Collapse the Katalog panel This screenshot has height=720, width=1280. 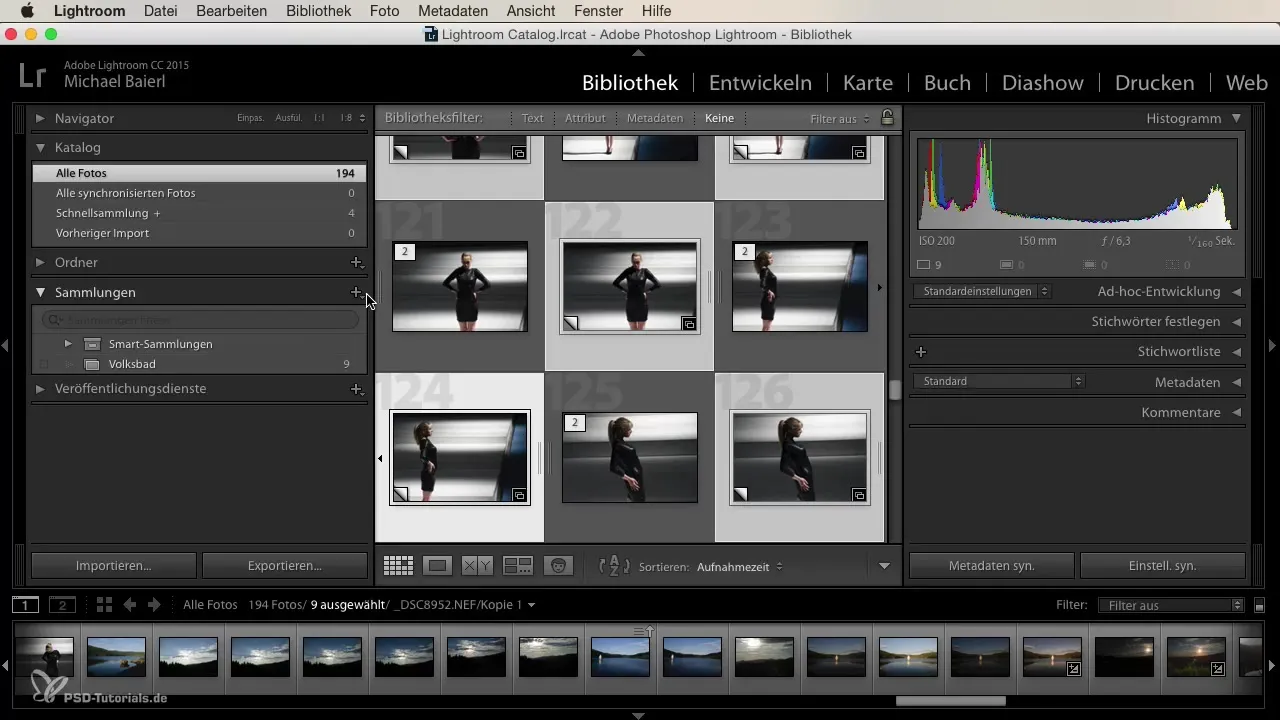tap(40, 147)
